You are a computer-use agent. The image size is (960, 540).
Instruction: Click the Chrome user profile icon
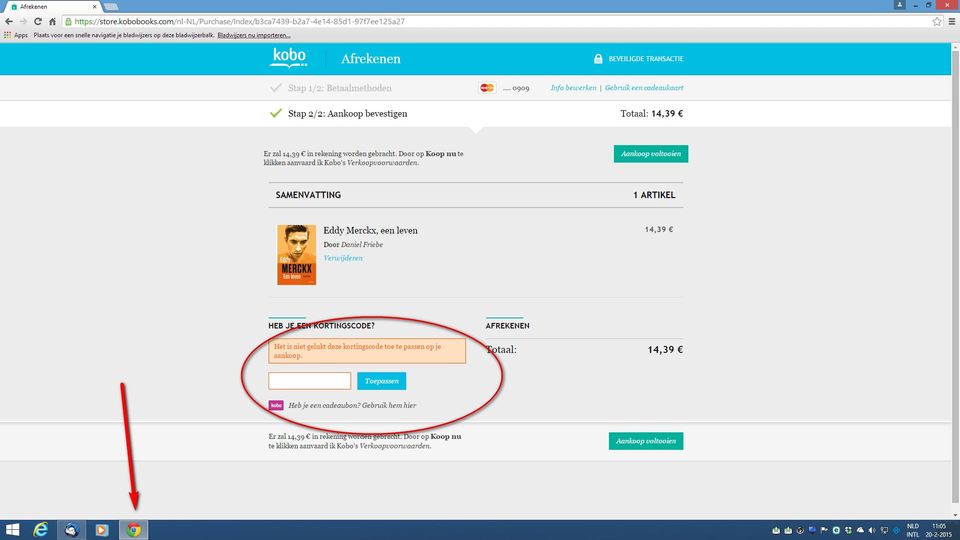[x=899, y=5]
